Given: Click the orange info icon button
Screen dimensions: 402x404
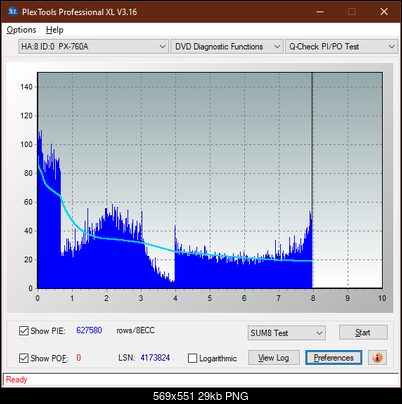Looking at the screenshot, I should [x=377, y=358].
